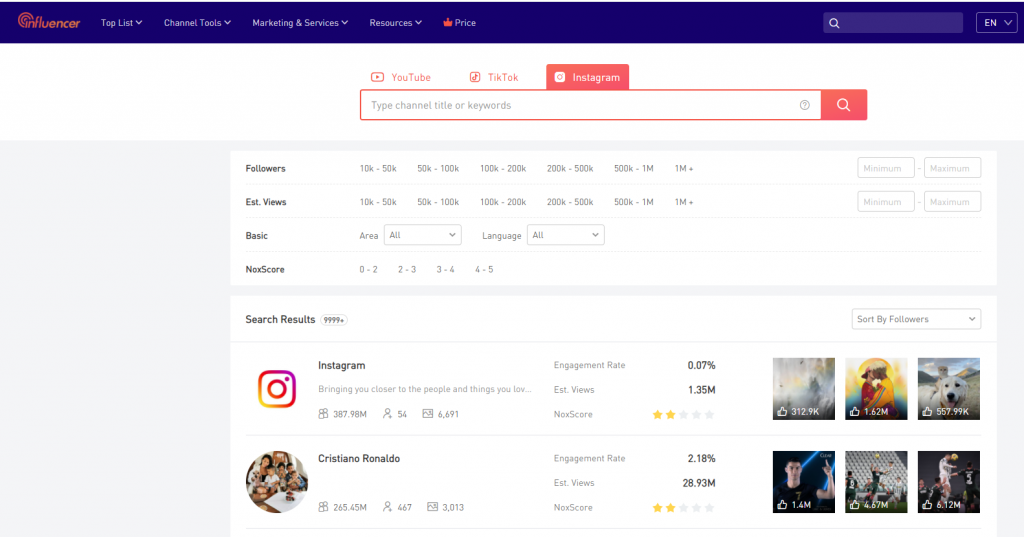The height and width of the screenshot is (537, 1024).
Task: Click the Instagram 0.07% engagement rate value
Action: pyautogui.click(x=701, y=366)
